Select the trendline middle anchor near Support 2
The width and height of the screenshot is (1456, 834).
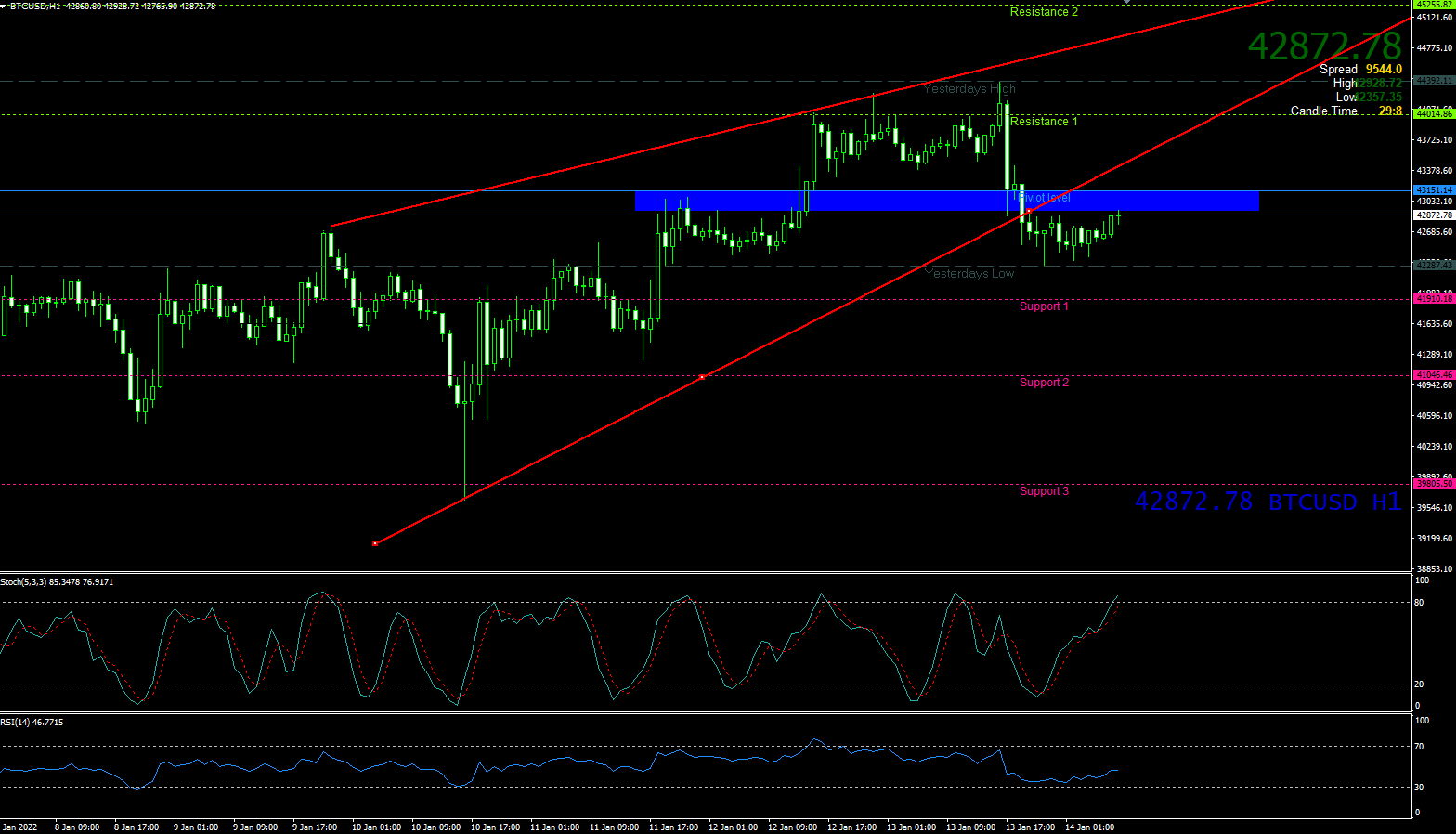point(702,377)
